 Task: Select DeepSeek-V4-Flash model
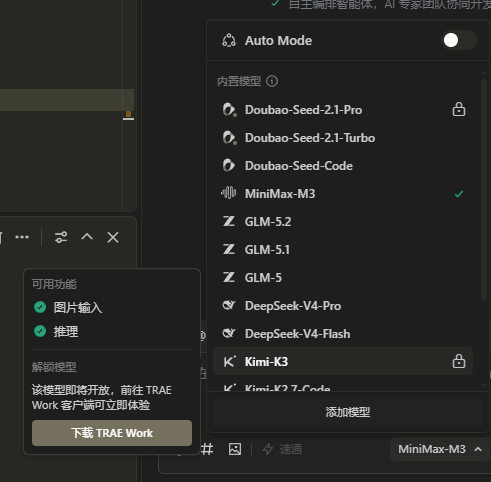point(343,334)
